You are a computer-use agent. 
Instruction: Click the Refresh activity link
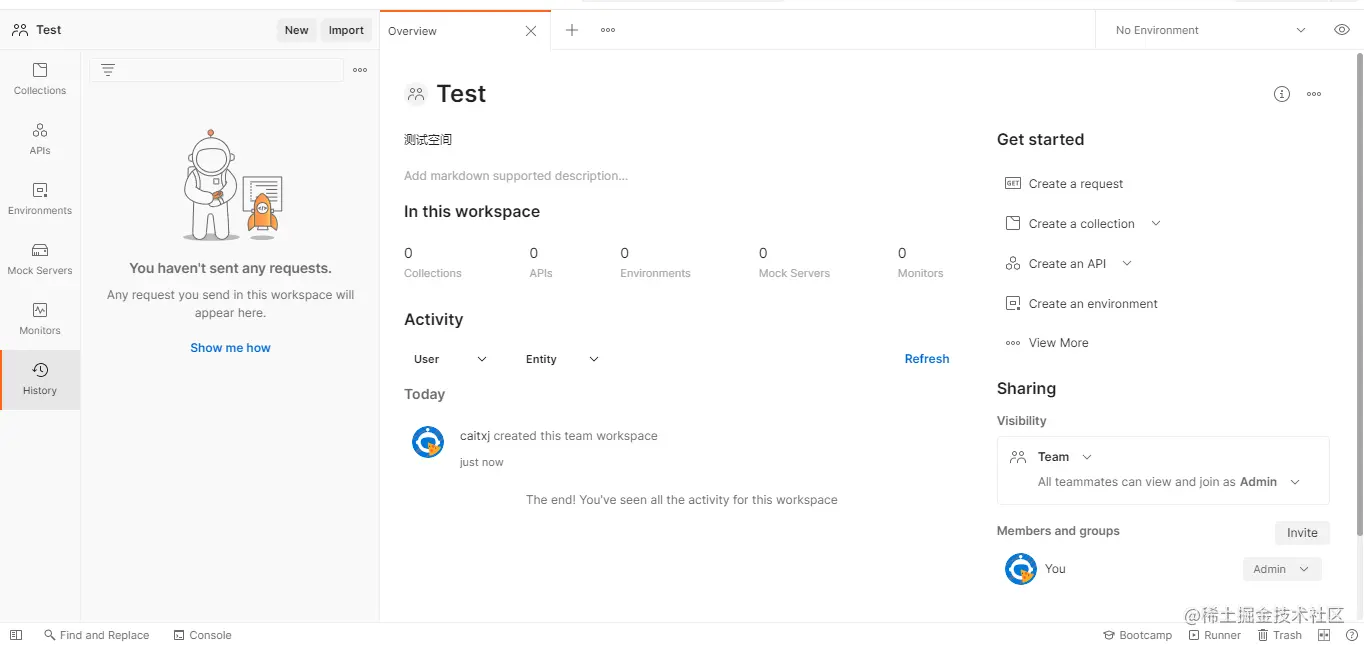pyautogui.click(x=927, y=359)
